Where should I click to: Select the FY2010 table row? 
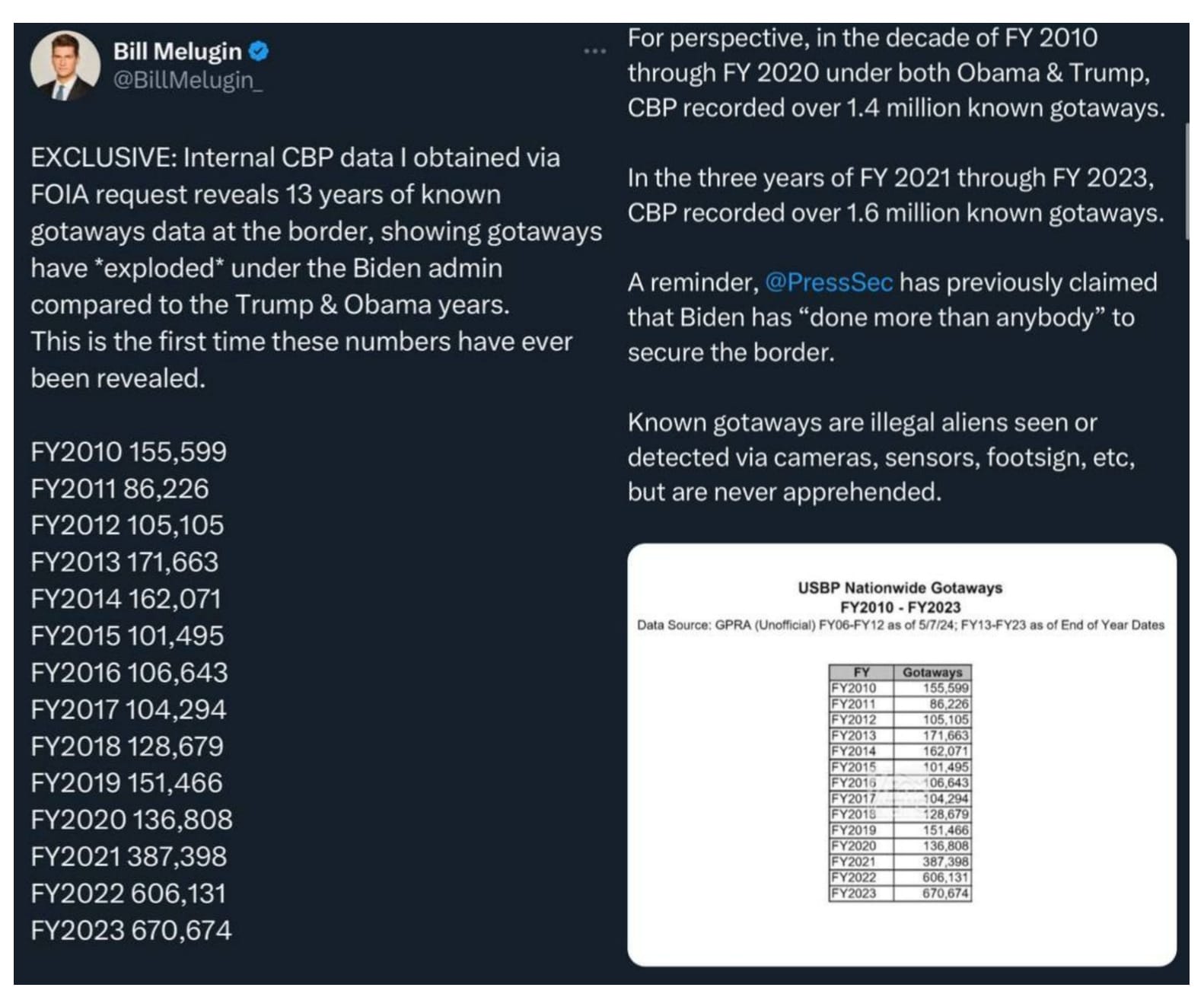[x=900, y=688]
